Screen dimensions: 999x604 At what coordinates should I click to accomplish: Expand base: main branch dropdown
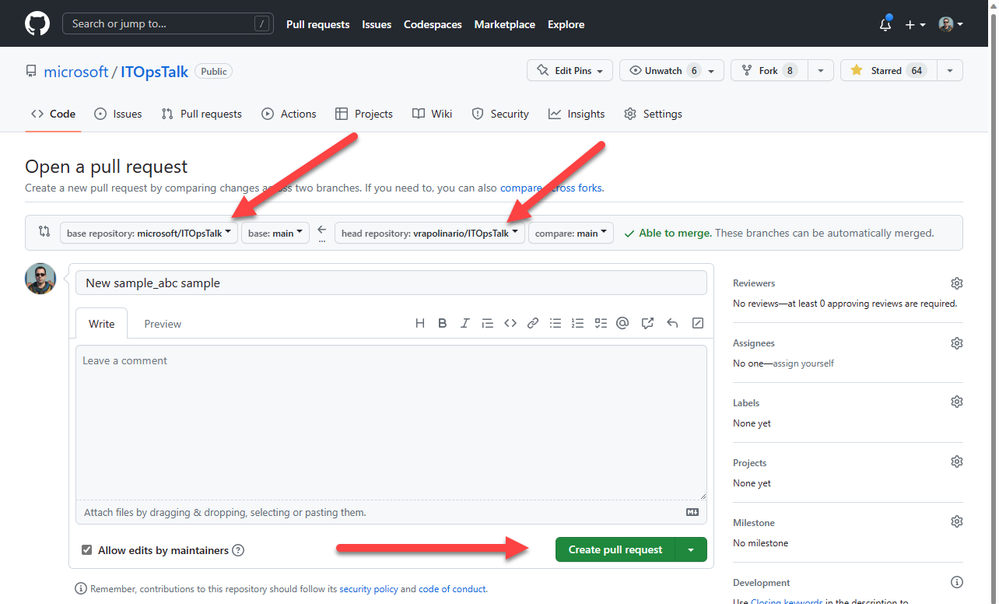pyautogui.click(x=275, y=233)
